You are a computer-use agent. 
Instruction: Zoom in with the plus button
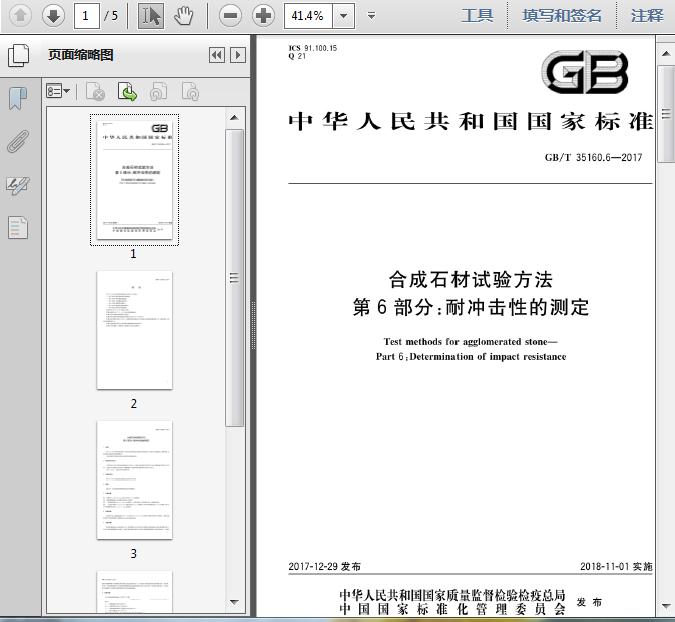pos(263,16)
